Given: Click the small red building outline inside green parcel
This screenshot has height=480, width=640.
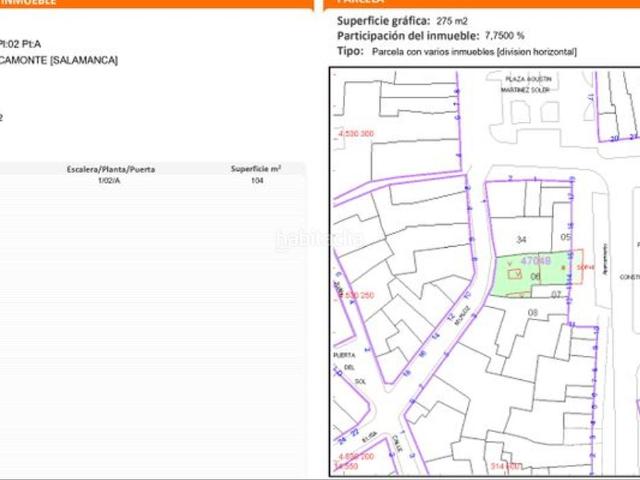Looking at the screenshot, I should (x=514, y=273).
